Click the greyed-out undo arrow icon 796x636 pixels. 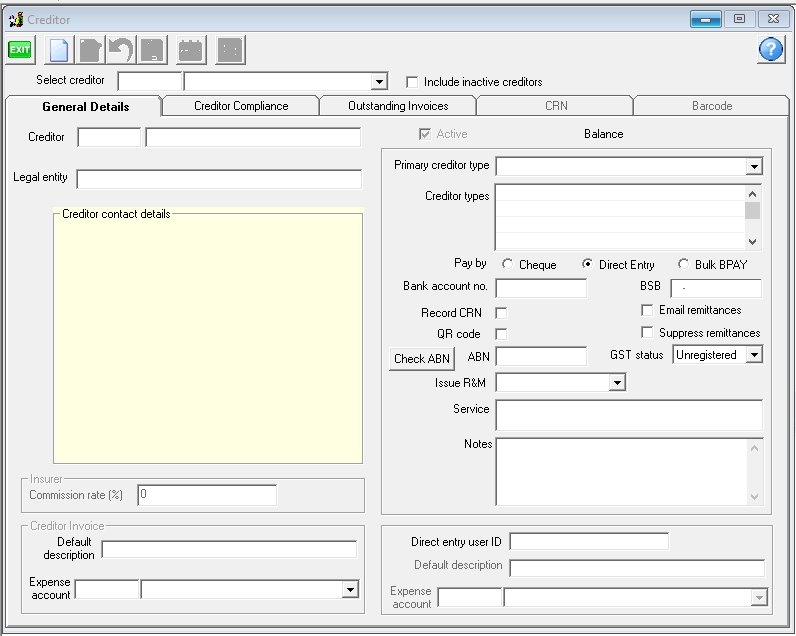coord(120,49)
